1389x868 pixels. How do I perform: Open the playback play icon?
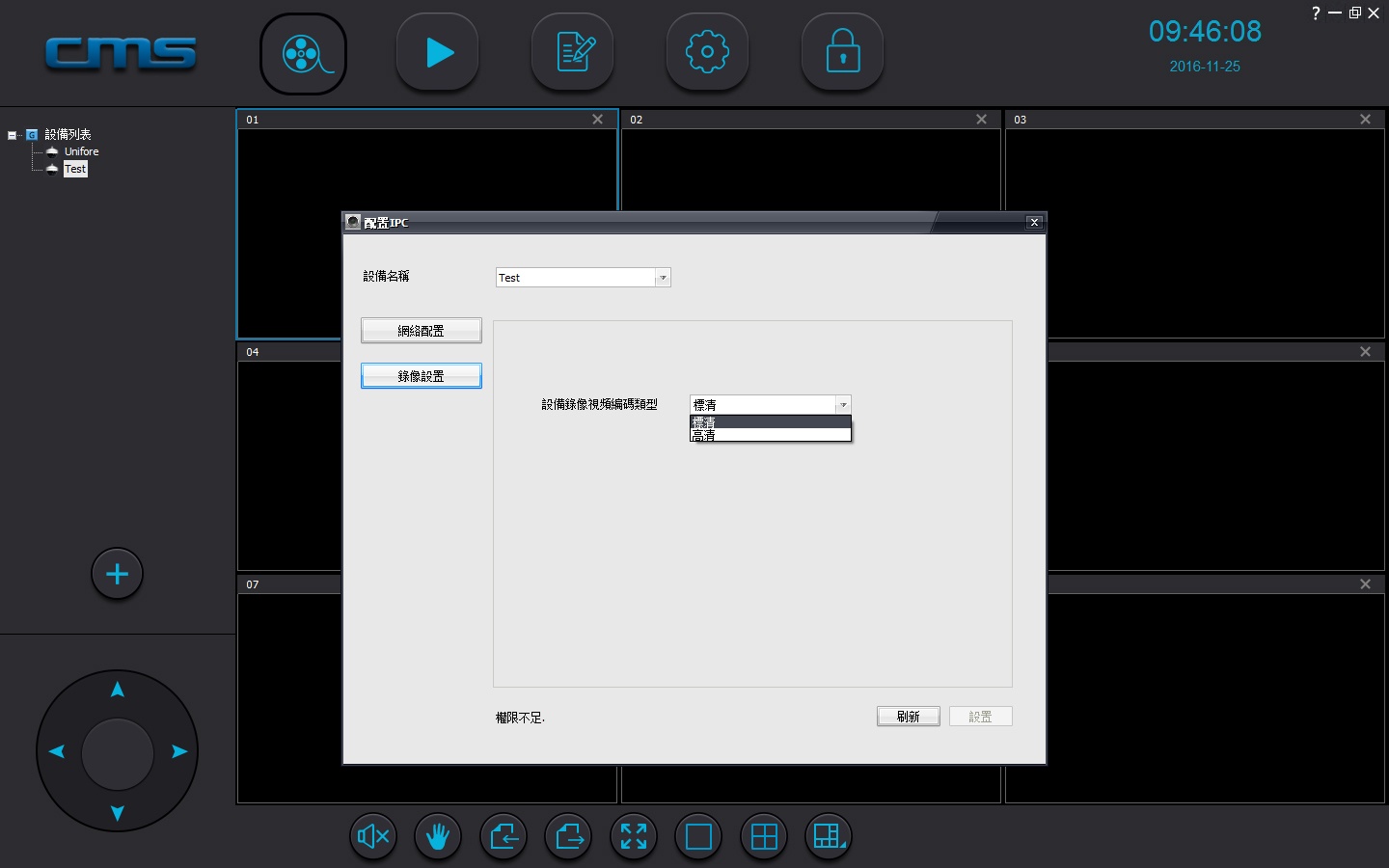(438, 52)
